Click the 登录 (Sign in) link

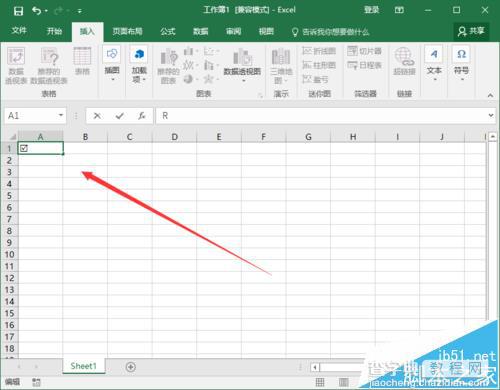tap(371, 10)
